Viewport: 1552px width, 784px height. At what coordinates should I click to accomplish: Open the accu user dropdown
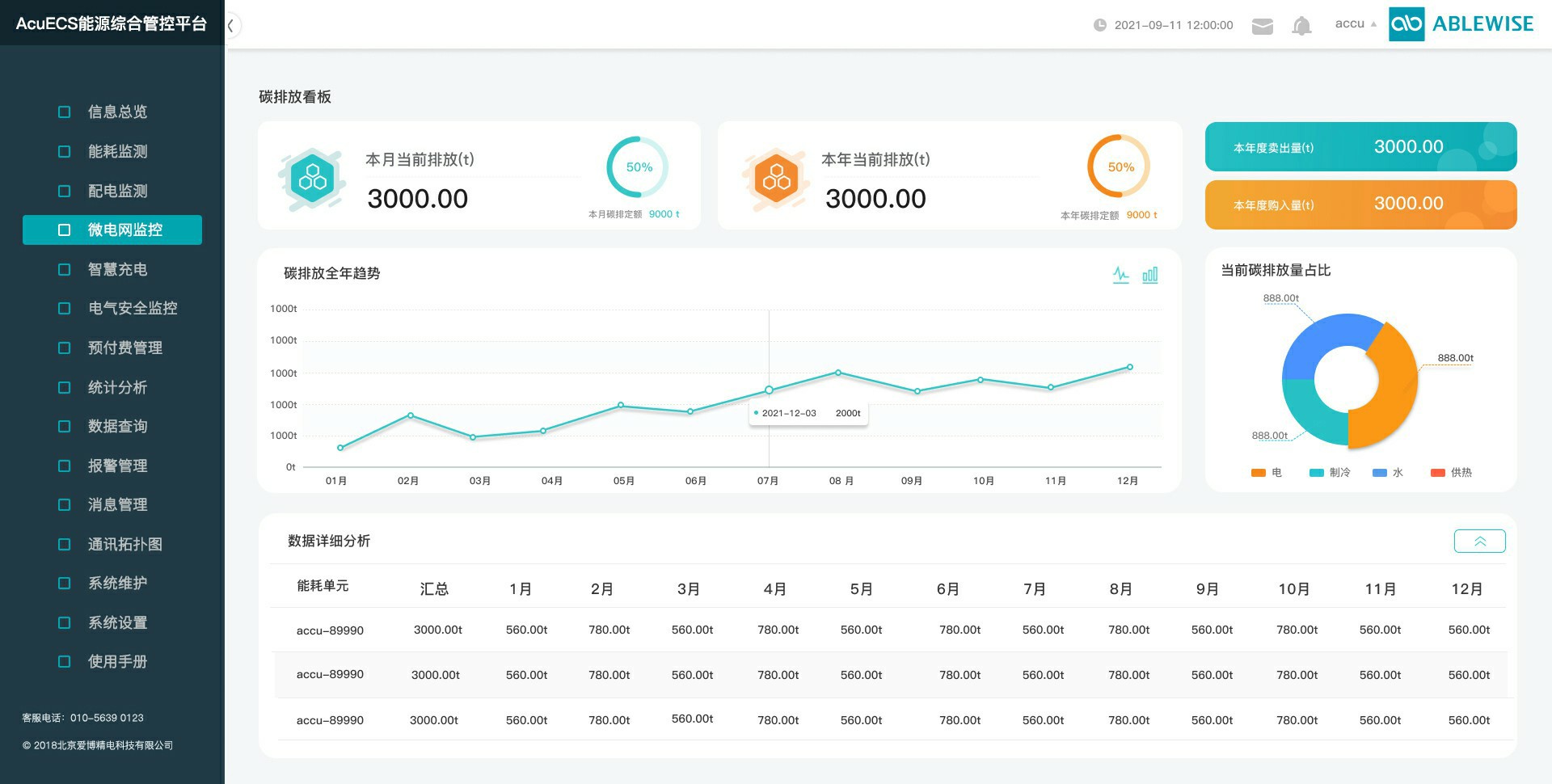(x=1355, y=24)
